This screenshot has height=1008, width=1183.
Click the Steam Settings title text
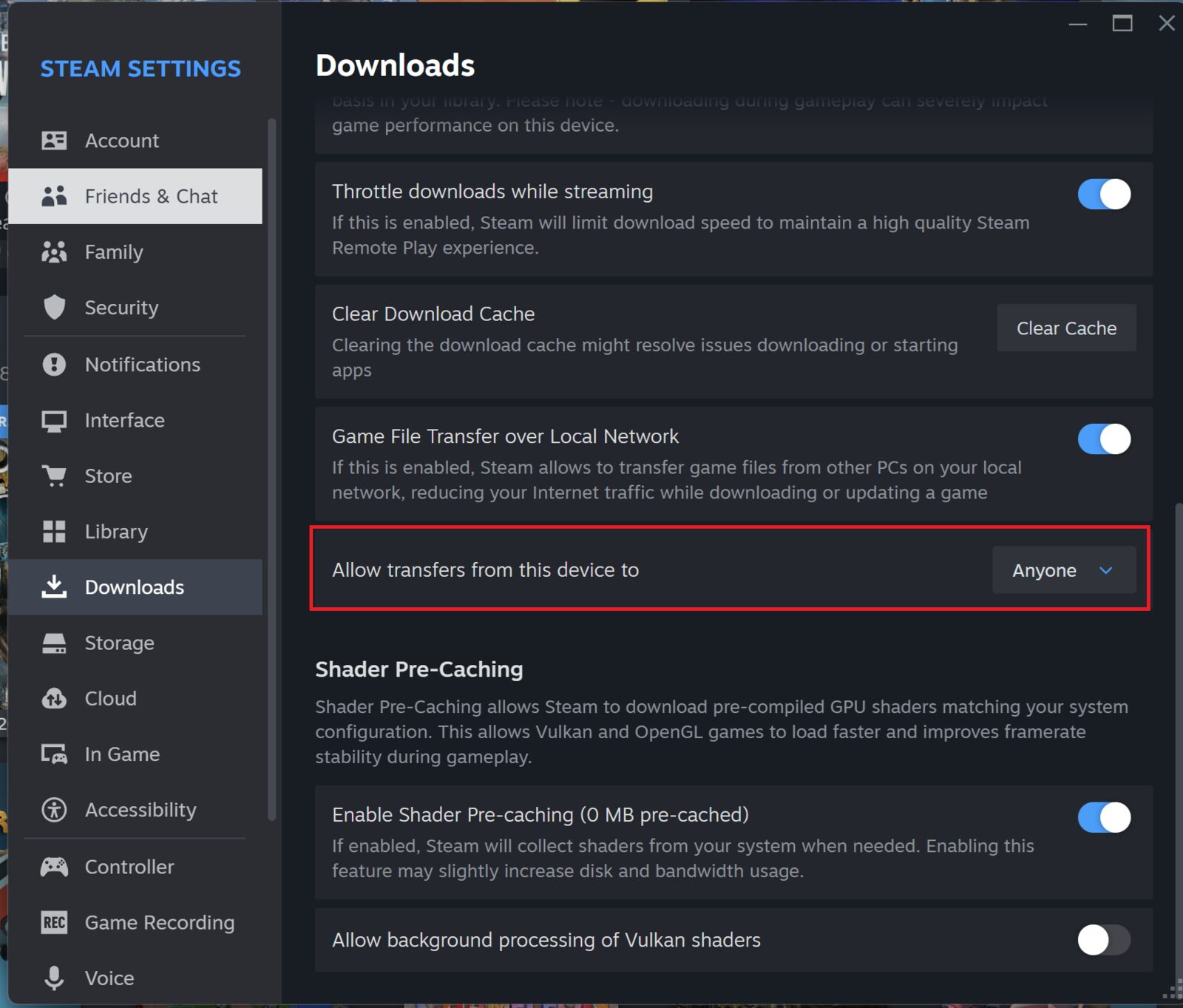click(140, 69)
